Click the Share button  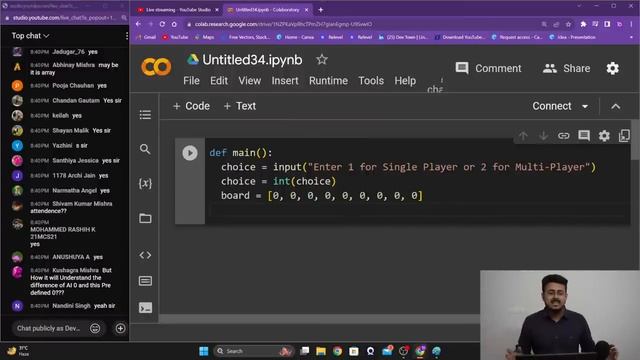[x=567, y=68]
